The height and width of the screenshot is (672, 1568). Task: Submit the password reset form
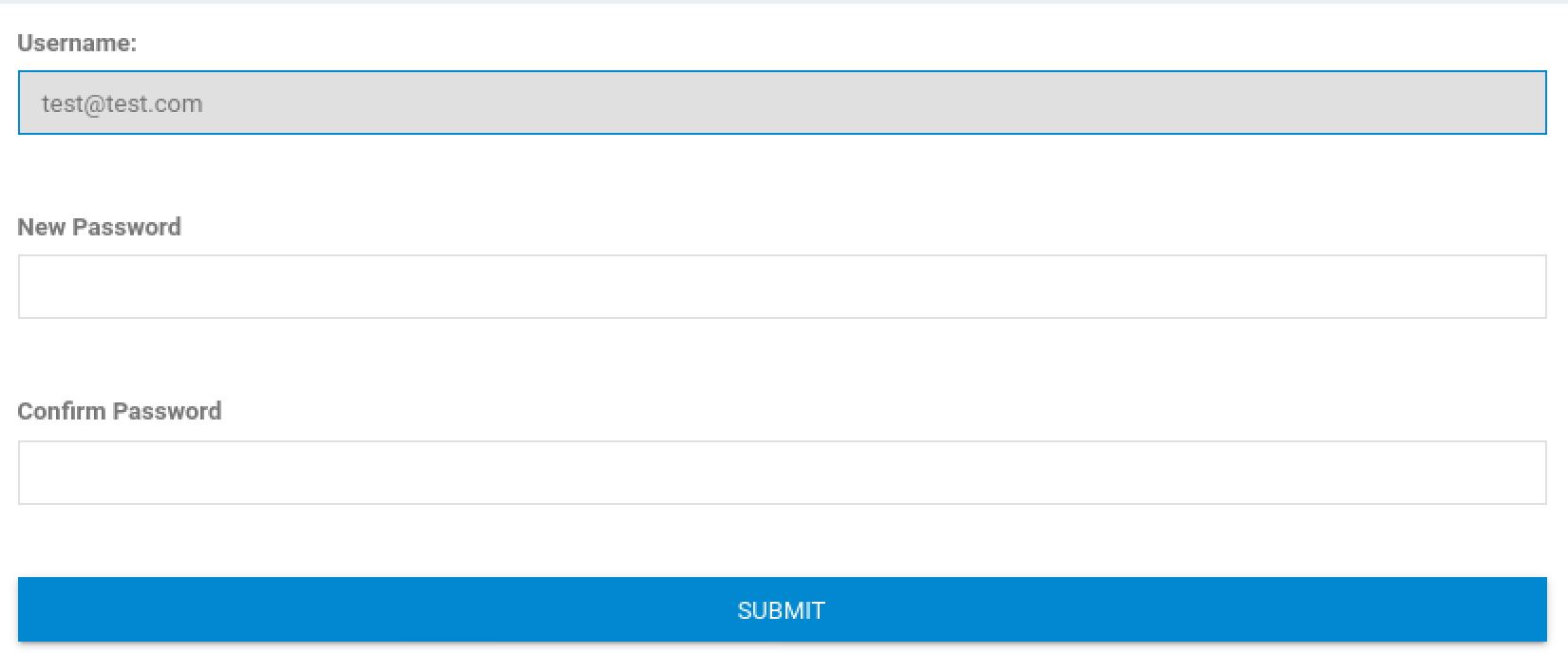(x=782, y=609)
